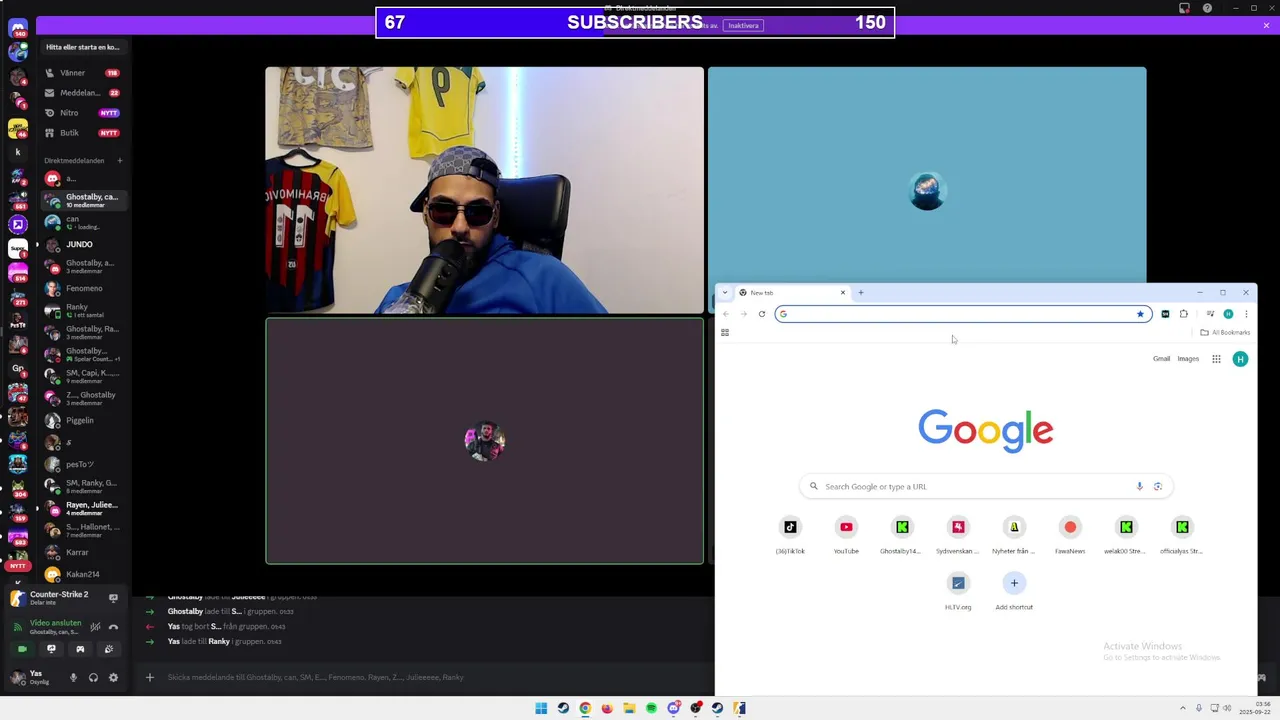Screen dimensions: 1280x720
Task: Open the Google apps grid
Action: [1216, 359]
